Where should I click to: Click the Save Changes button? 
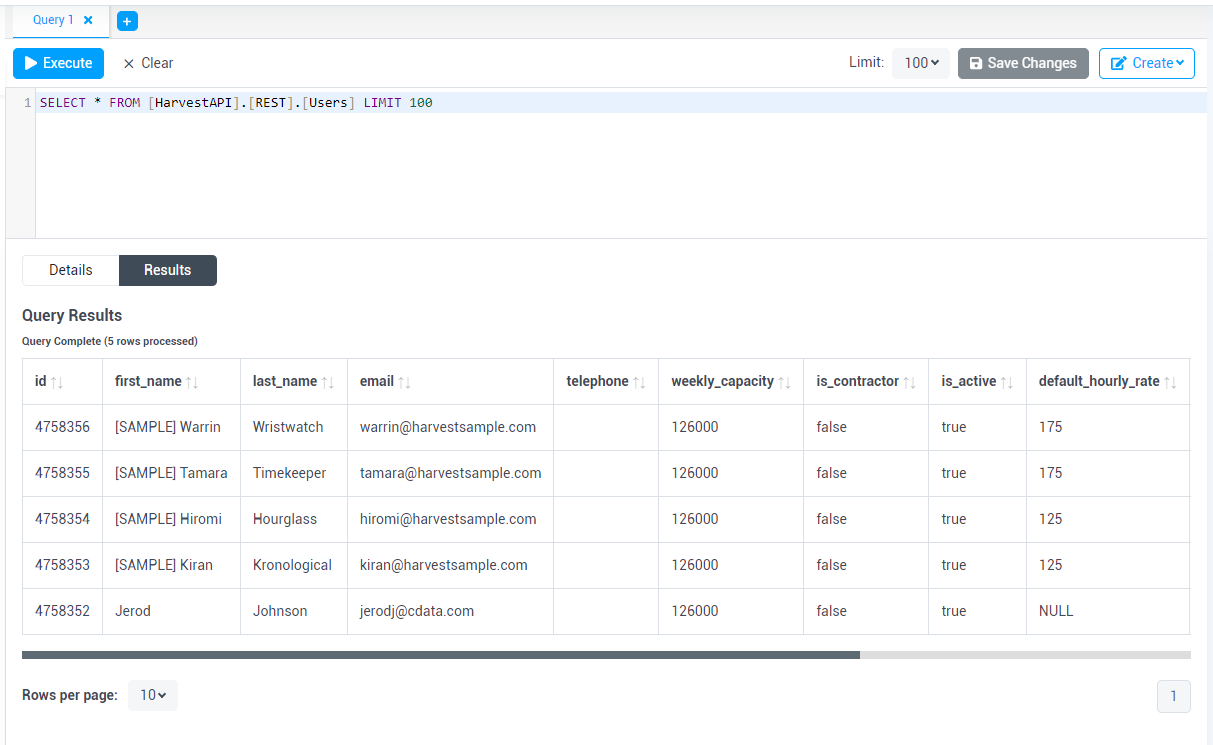pos(1023,63)
